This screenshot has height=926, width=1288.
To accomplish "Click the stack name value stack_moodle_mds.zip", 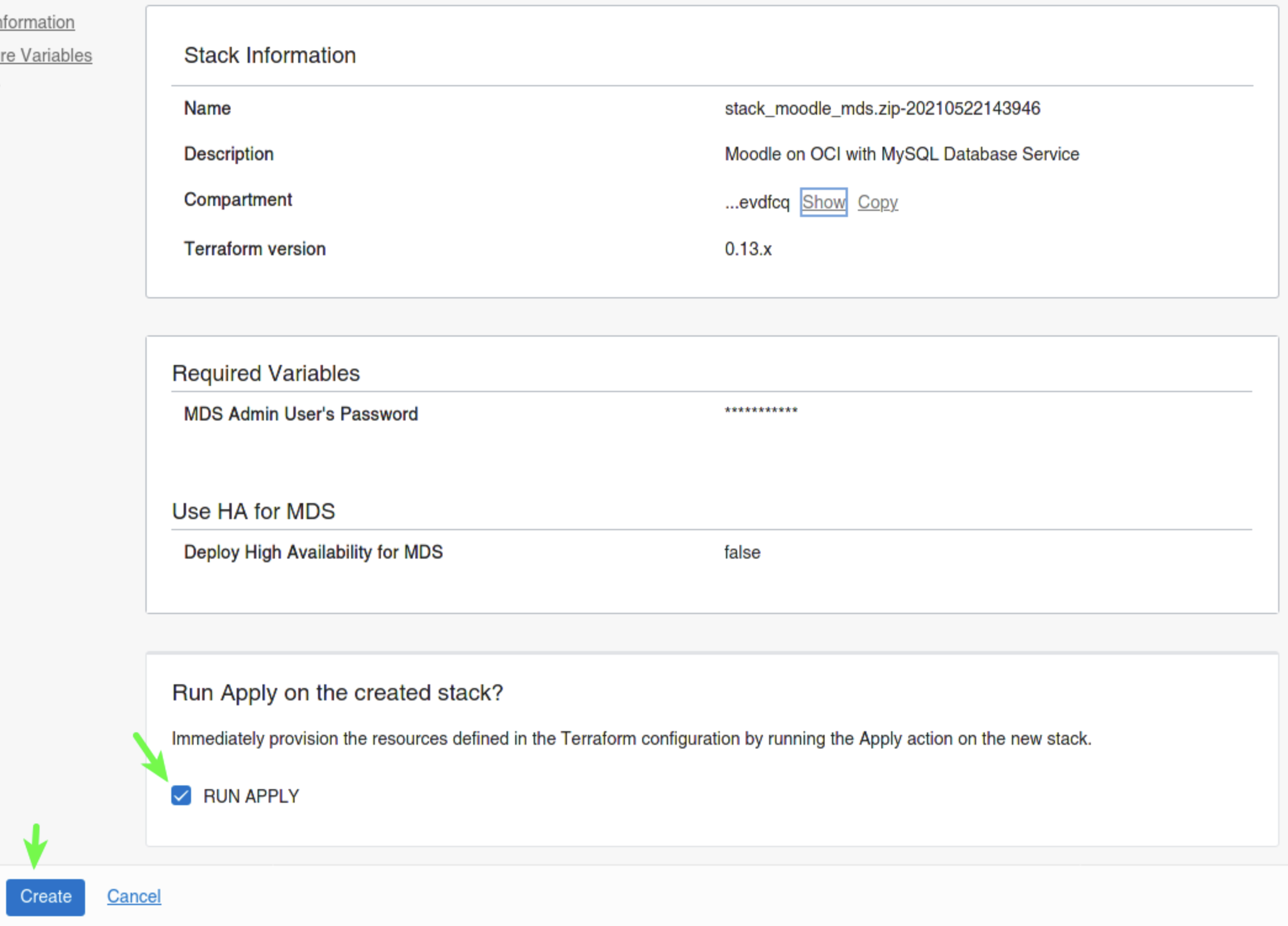I will pos(882,109).
